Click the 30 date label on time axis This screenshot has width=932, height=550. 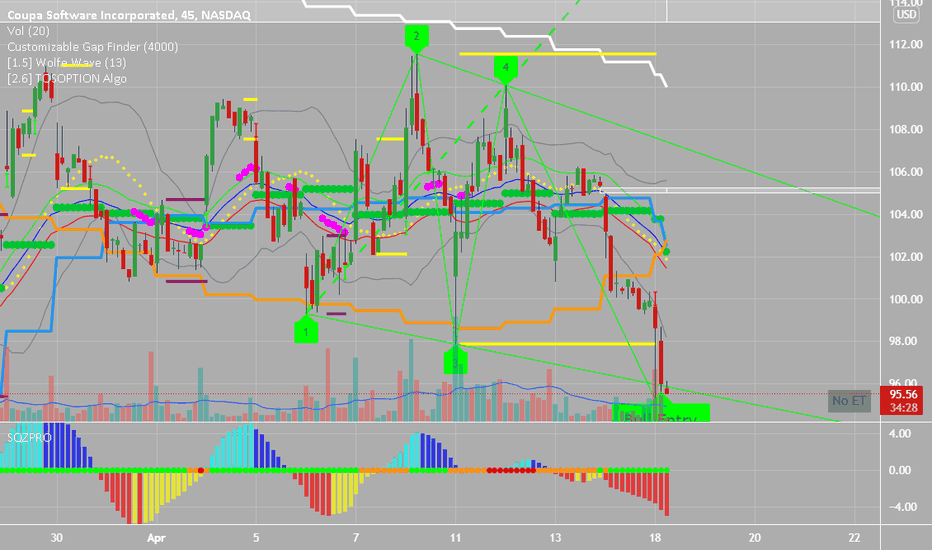point(56,538)
